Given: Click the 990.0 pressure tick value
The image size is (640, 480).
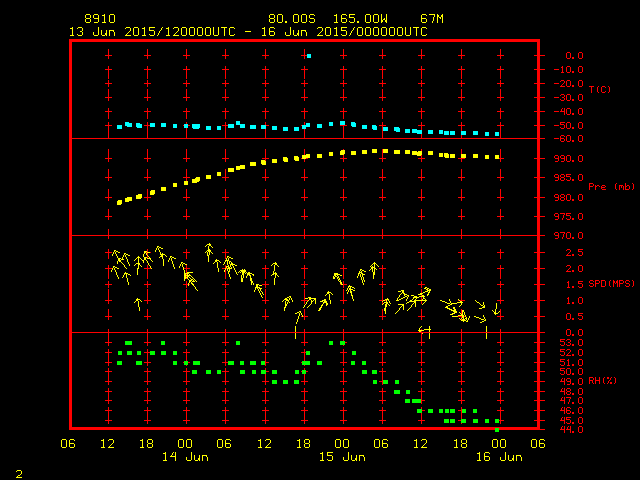Looking at the screenshot, I should [569, 159].
